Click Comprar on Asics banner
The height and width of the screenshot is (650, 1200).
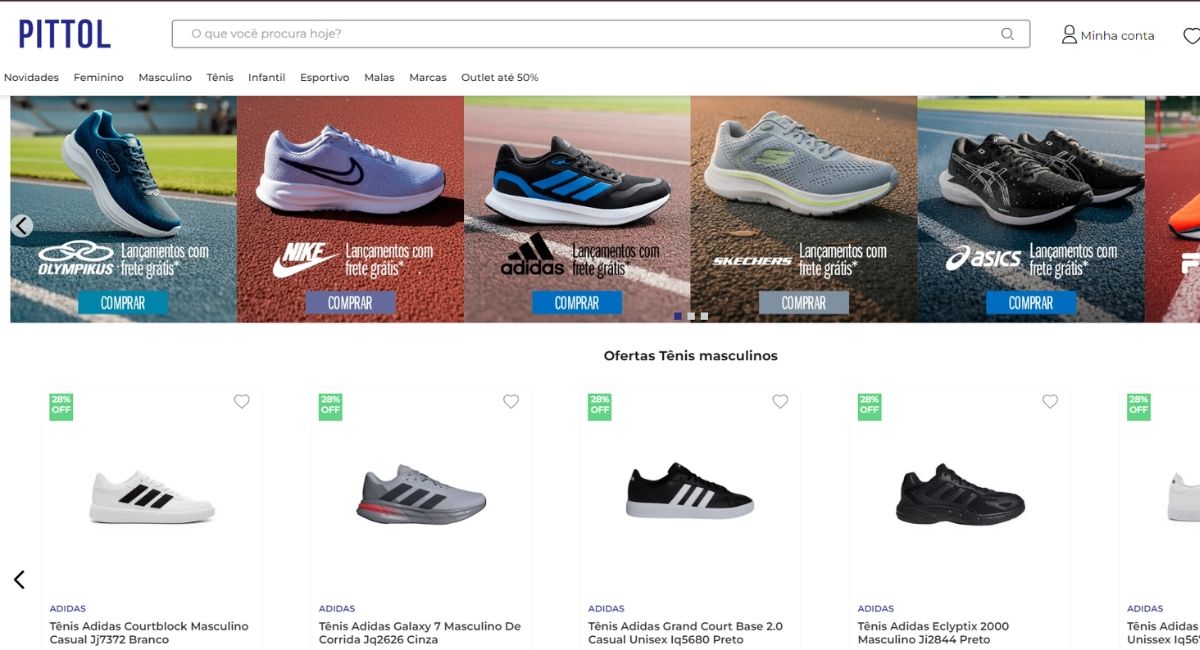click(1031, 302)
